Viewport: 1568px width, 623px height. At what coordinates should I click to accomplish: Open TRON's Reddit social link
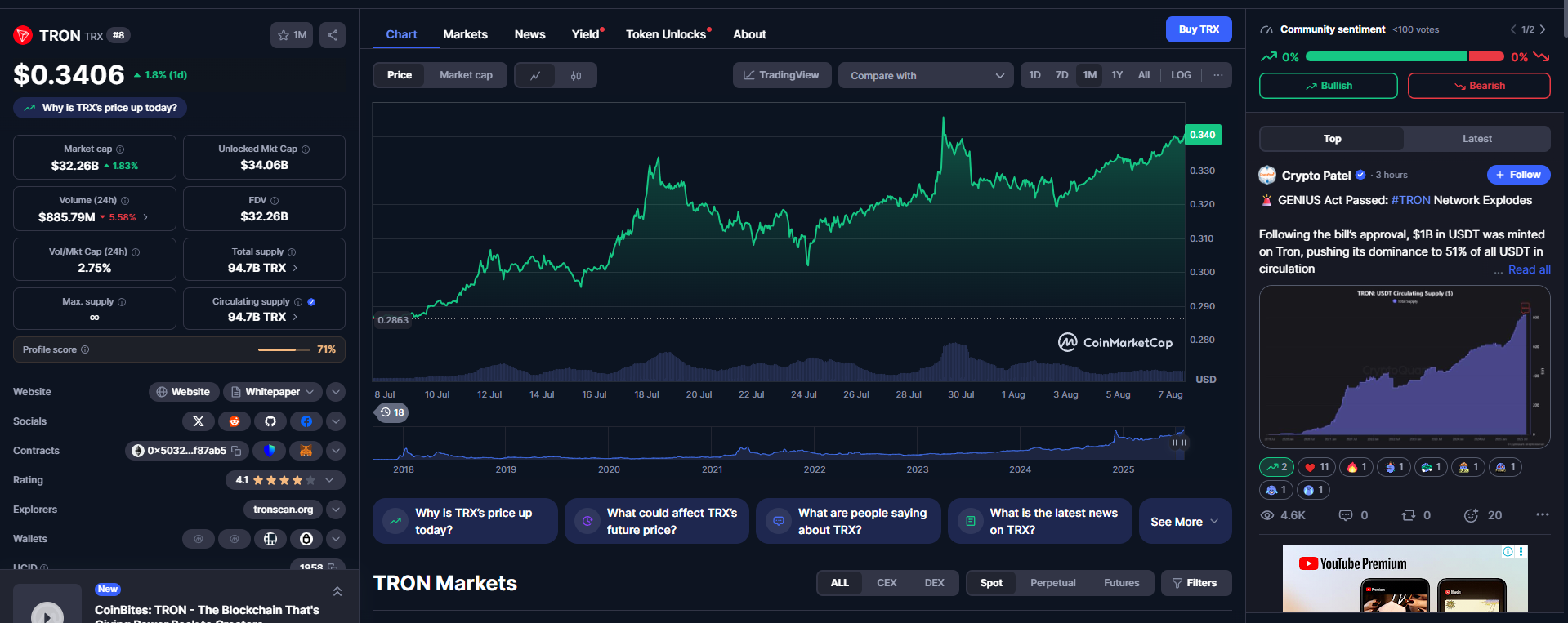[x=235, y=421]
